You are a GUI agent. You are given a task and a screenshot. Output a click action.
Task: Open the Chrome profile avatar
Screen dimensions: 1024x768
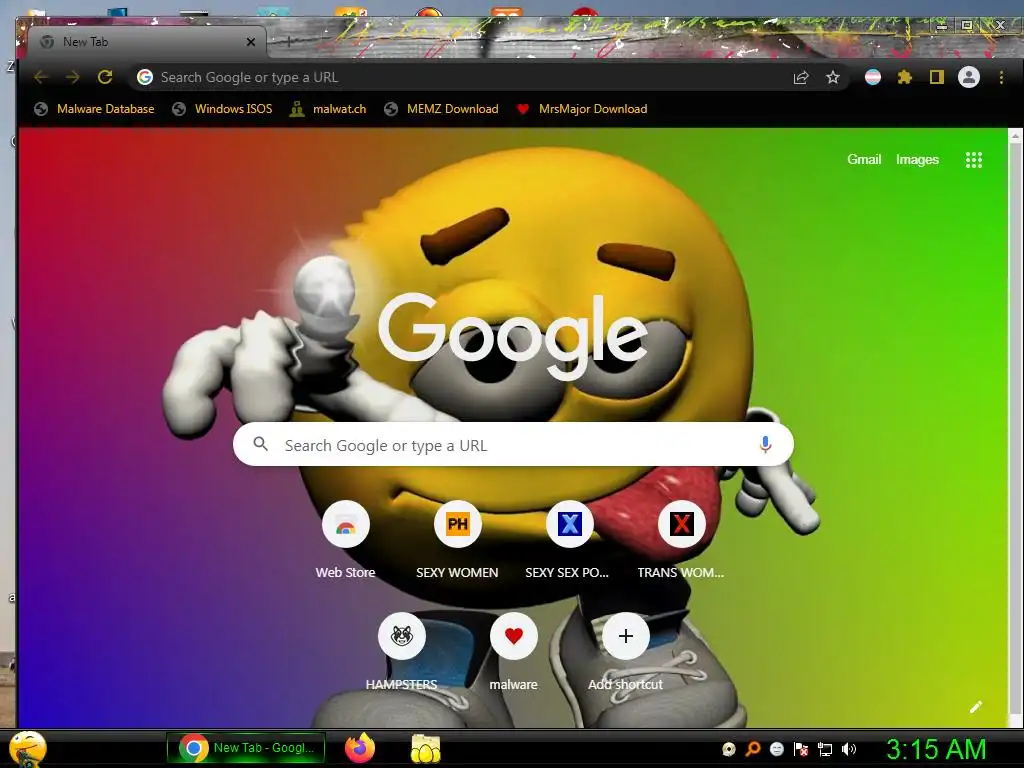968,77
